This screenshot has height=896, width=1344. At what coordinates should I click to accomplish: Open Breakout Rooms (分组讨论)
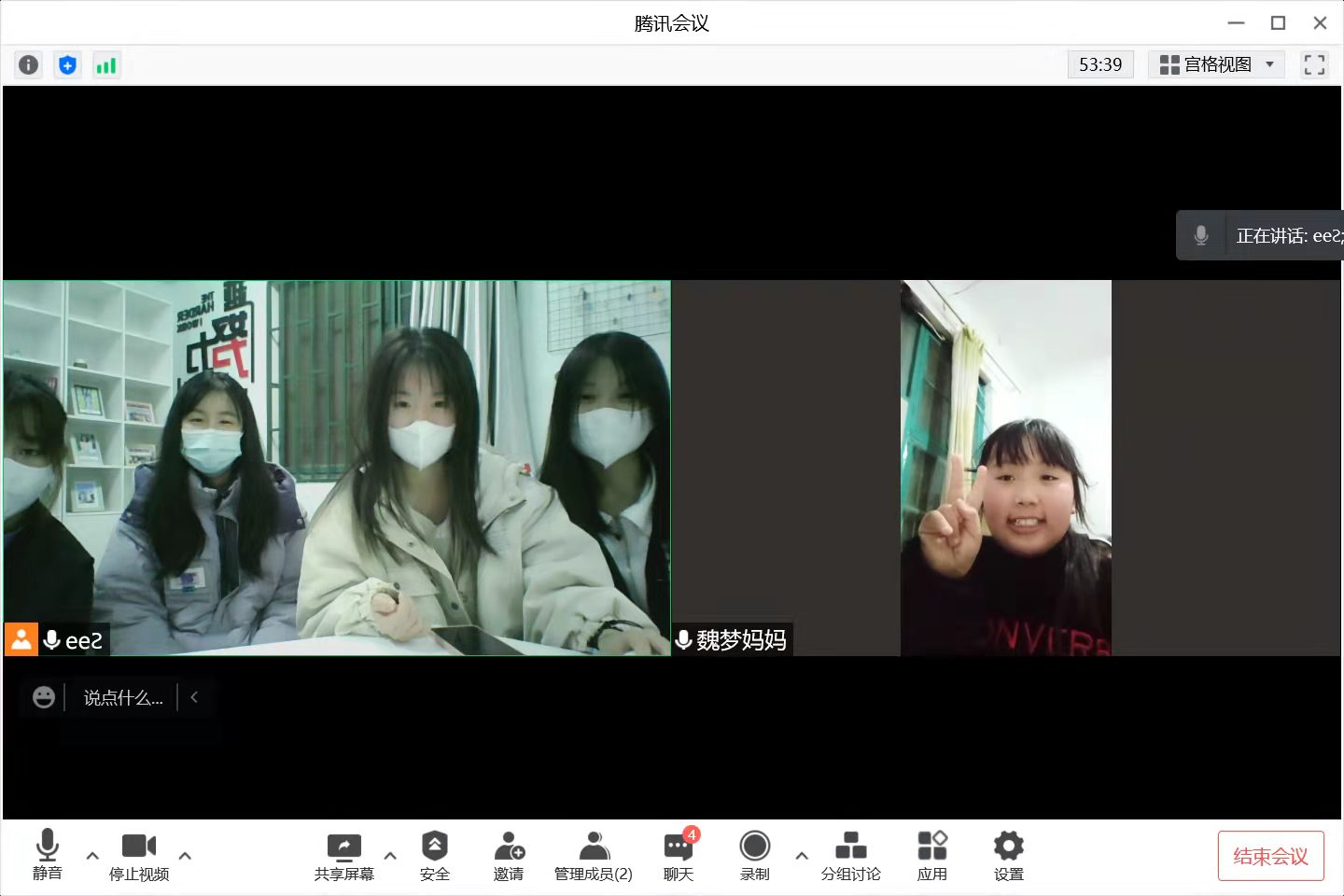(850, 855)
